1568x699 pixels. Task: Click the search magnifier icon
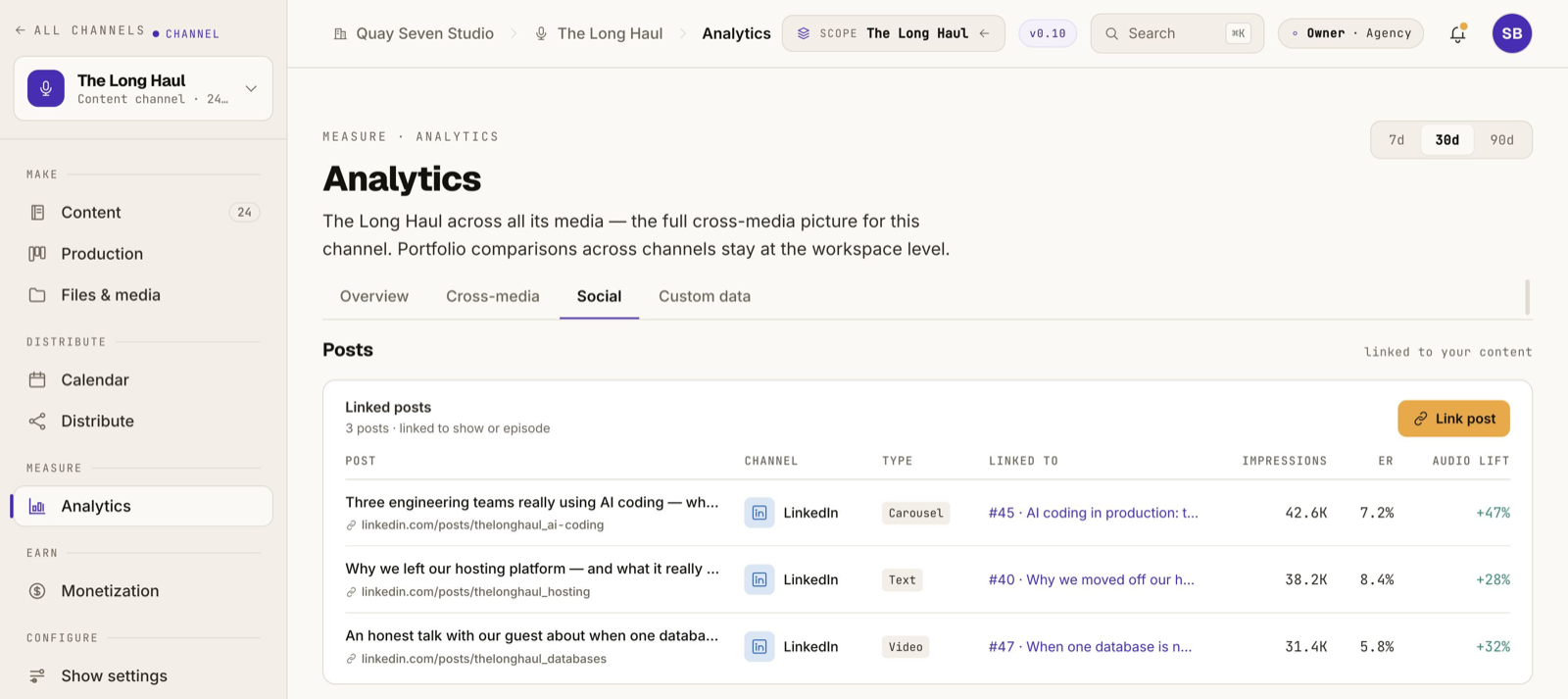coord(1111,33)
